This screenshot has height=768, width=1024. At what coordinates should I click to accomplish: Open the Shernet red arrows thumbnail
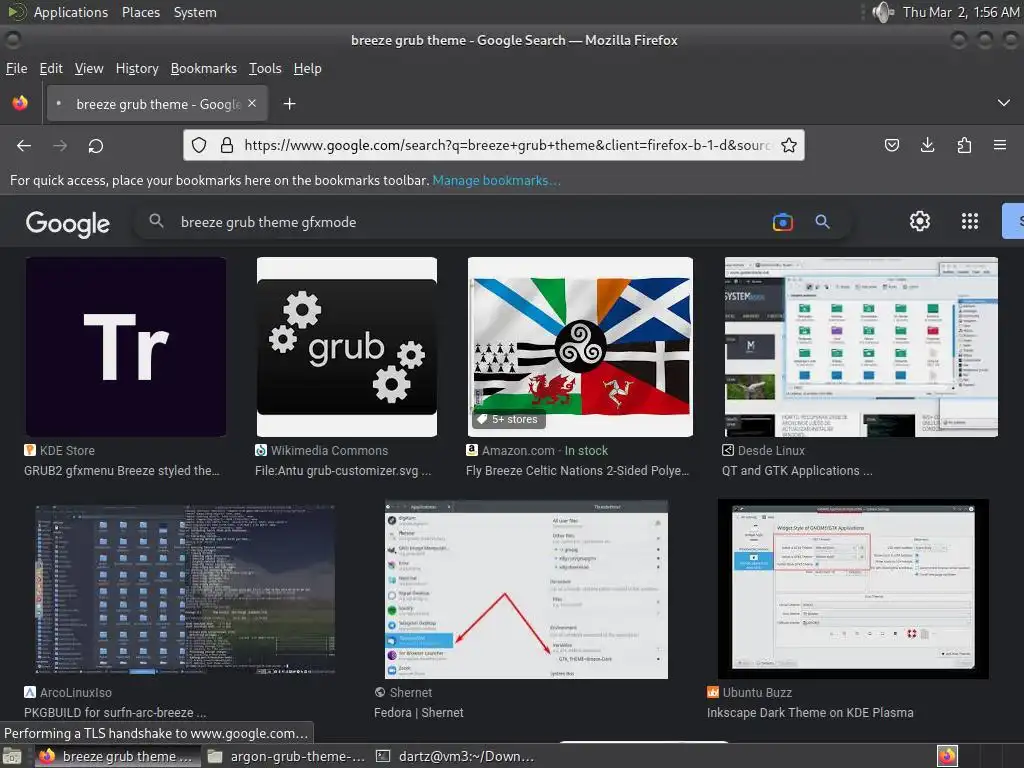526,589
